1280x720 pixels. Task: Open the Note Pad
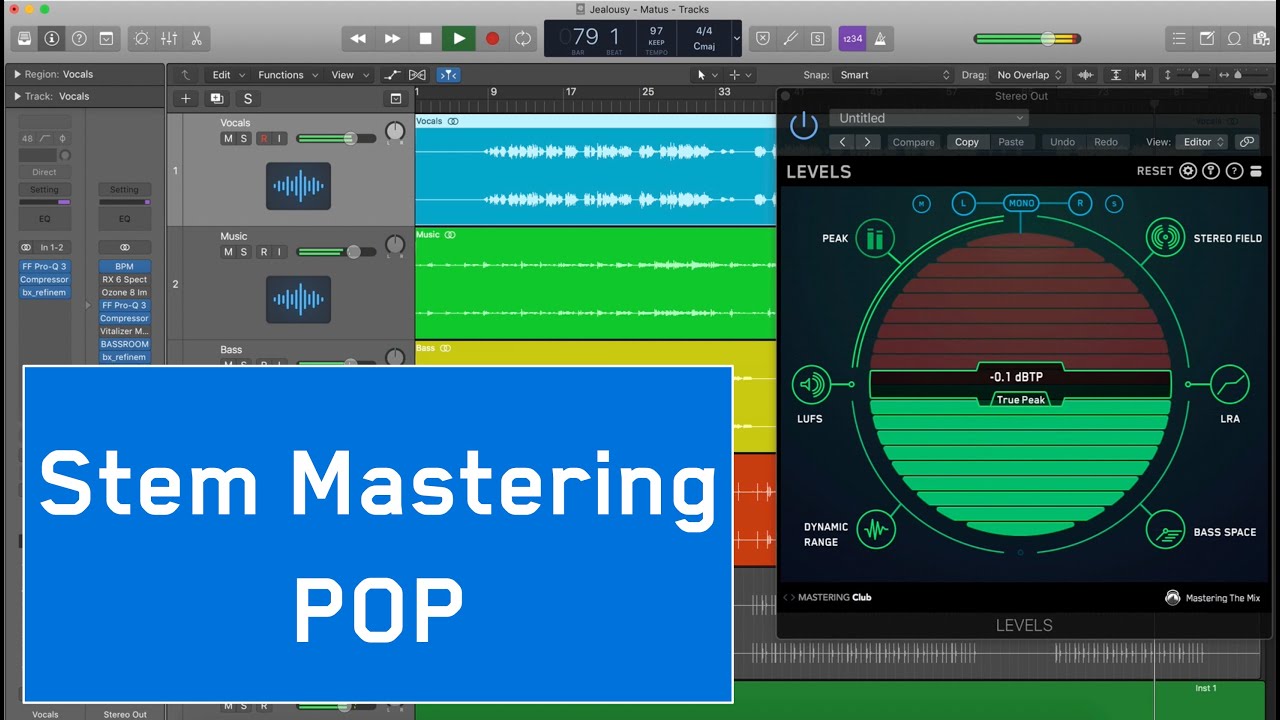[1207, 38]
